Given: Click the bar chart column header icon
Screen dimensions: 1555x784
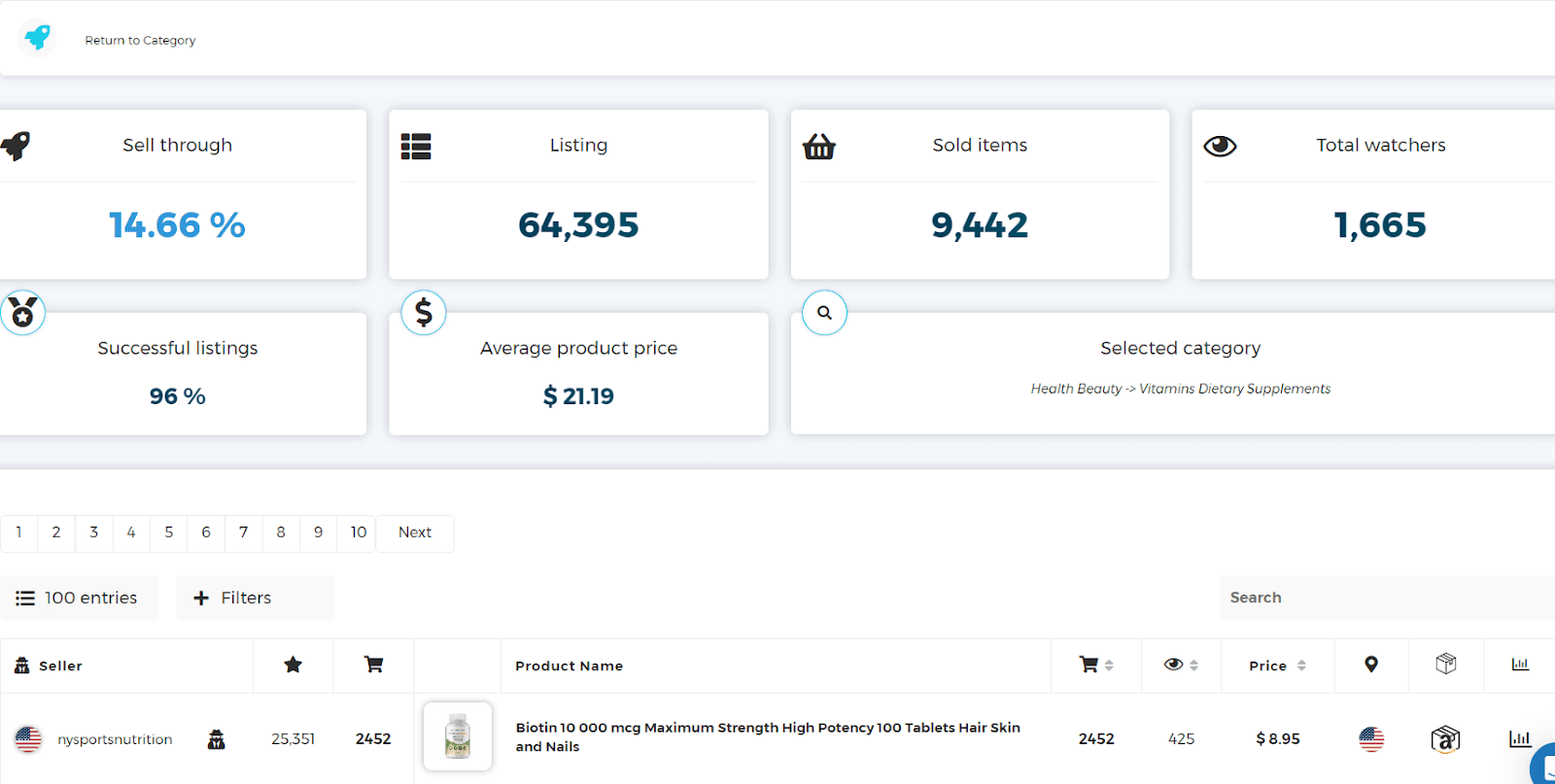Looking at the screenshot, I should point(1520,665).
